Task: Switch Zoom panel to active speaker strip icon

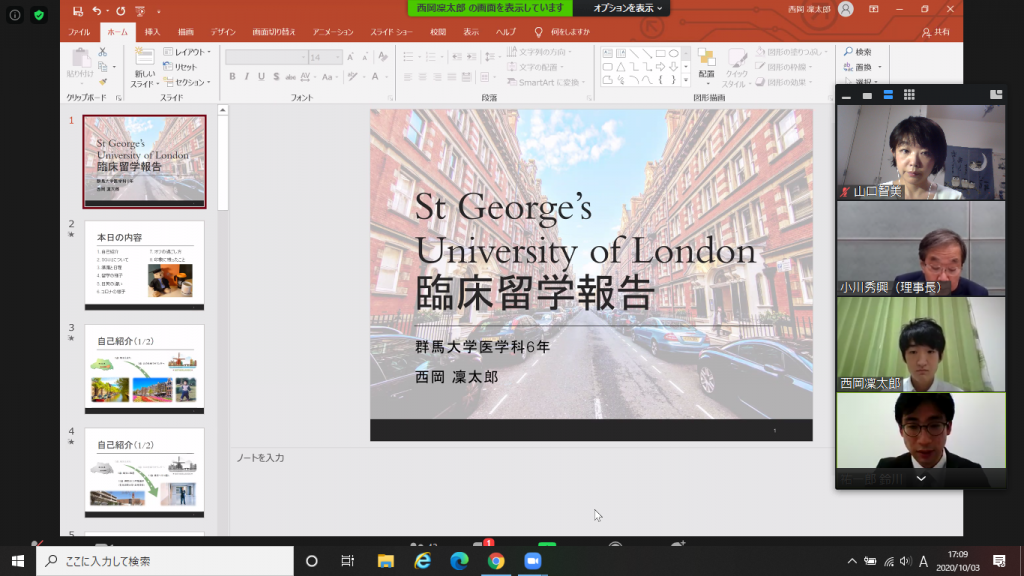Action: (x=888, y=95)
